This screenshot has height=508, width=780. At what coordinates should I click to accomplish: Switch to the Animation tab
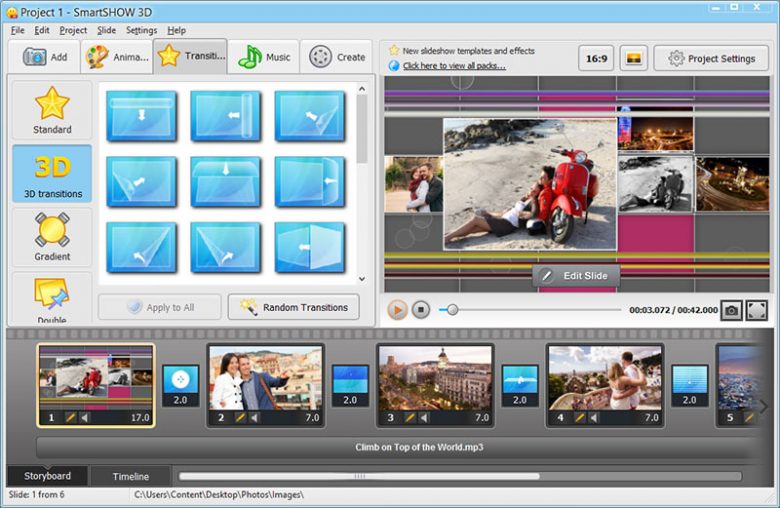(116, 57)
